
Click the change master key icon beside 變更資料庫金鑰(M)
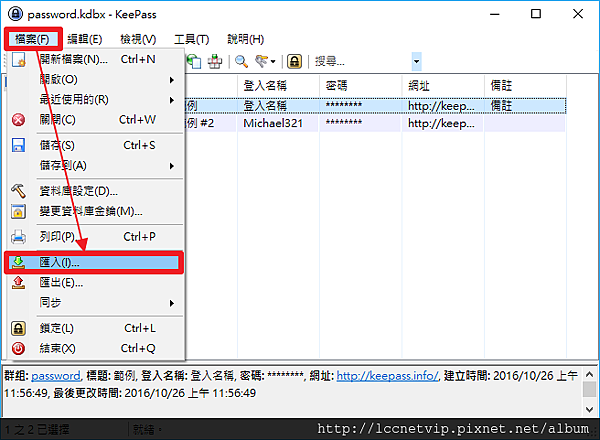[x=18, y=211]
